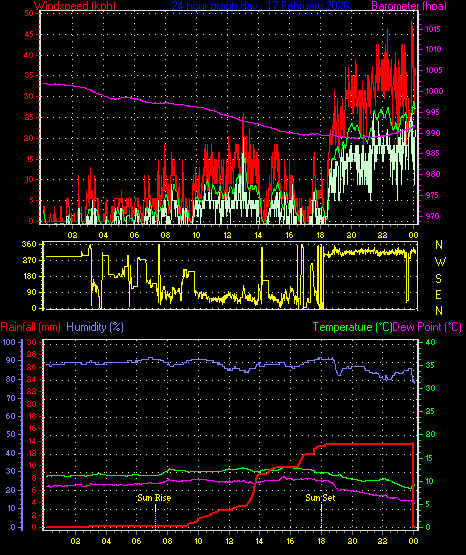This screenshot has height=555, width=466.
Task: Click the "15" temperature axis value
Action: tap(429, 458)
